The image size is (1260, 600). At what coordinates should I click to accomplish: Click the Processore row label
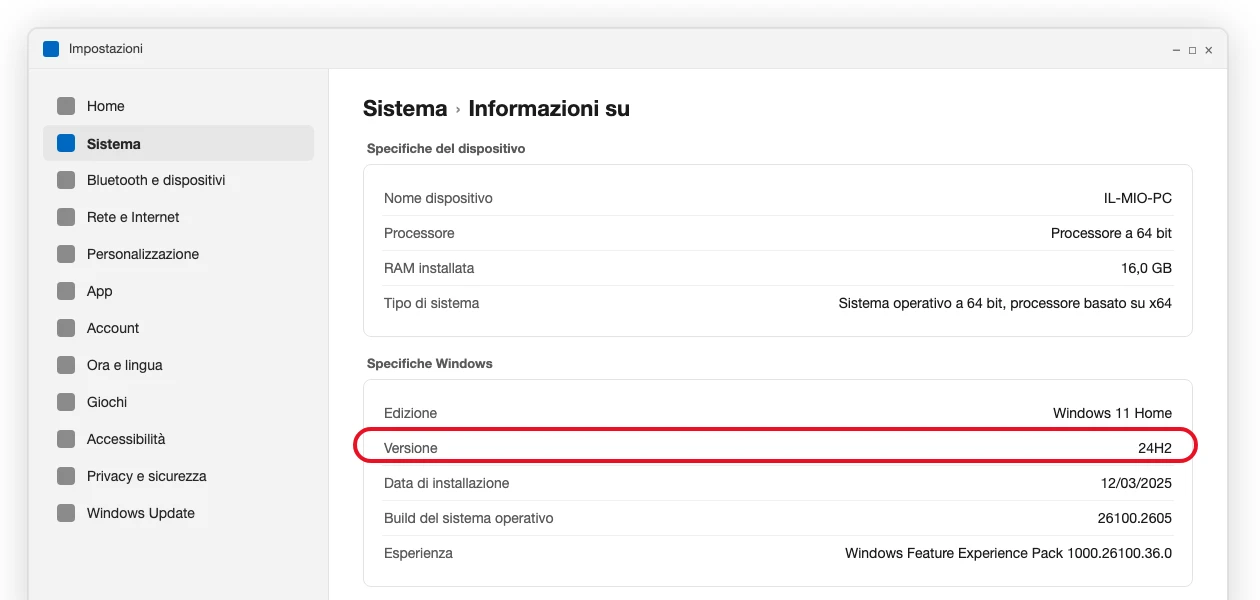[419, 233]
